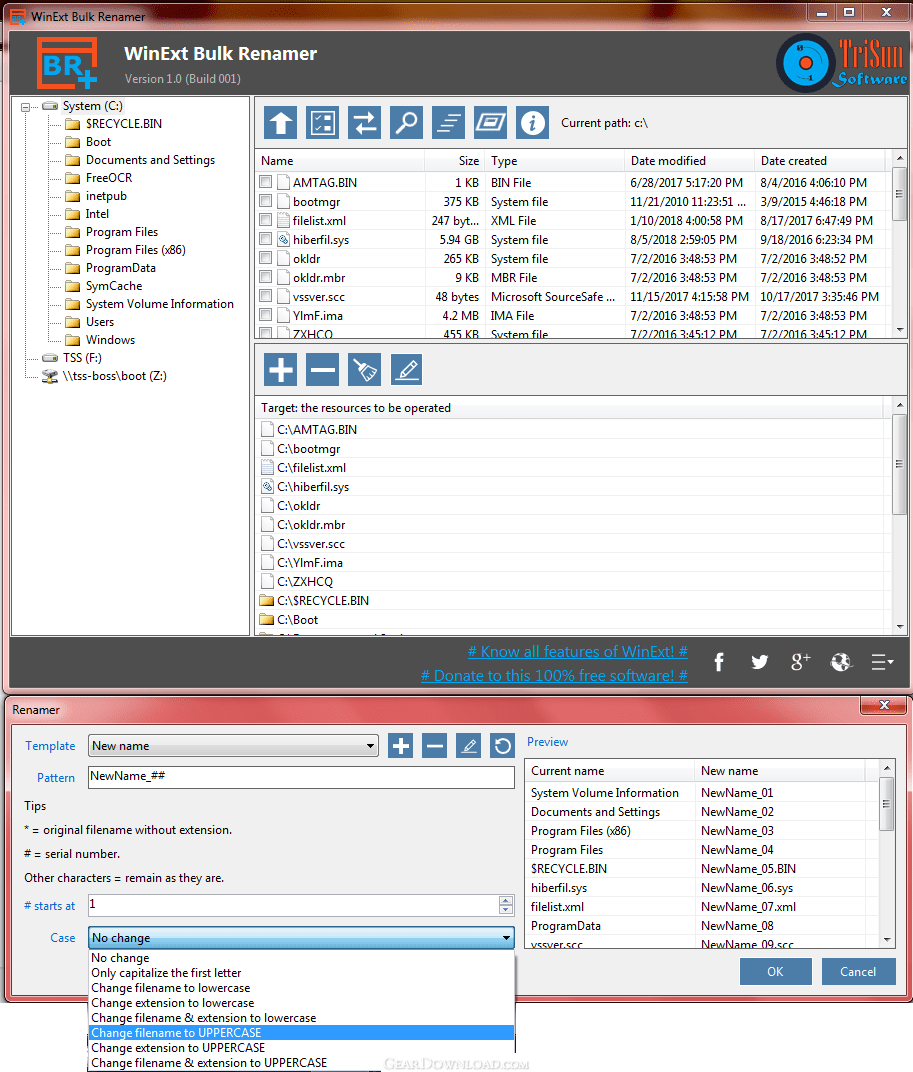Tick the hiberfil.sys checkbox

tap(266, 239)
